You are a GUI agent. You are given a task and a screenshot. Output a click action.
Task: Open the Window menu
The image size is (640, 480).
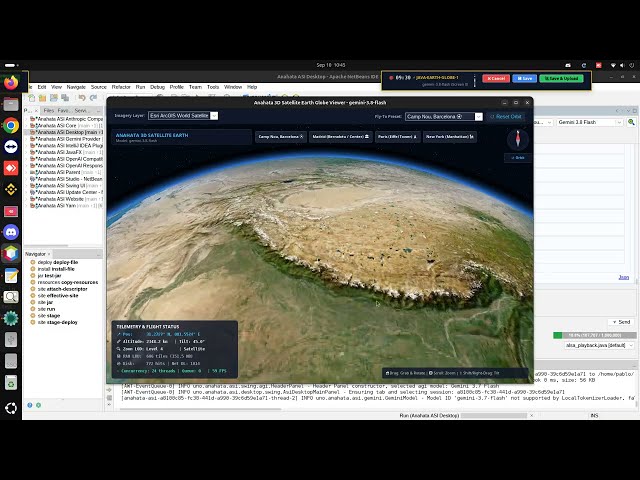[x=233, y=87]
